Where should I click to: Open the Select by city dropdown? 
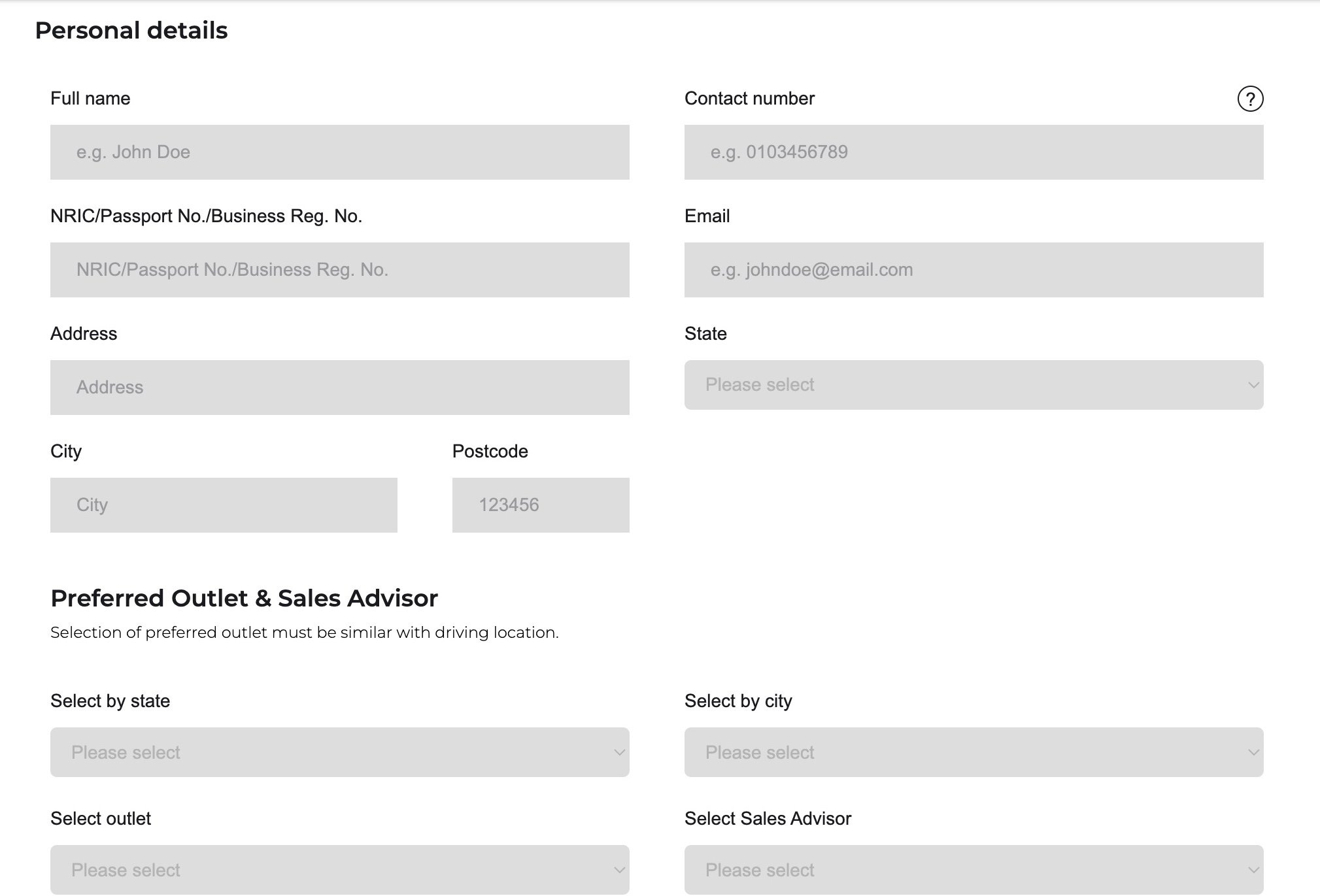[974, 752]
